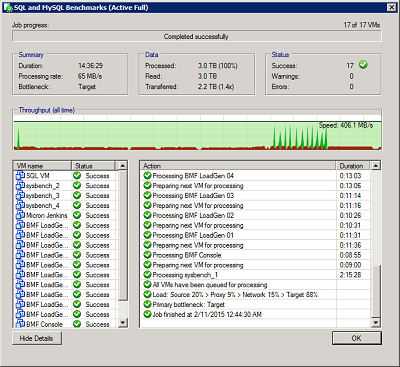Click the Hide Details button
Image resolution: width=400 pixels, height=367 pixels.
pos(37,338)
